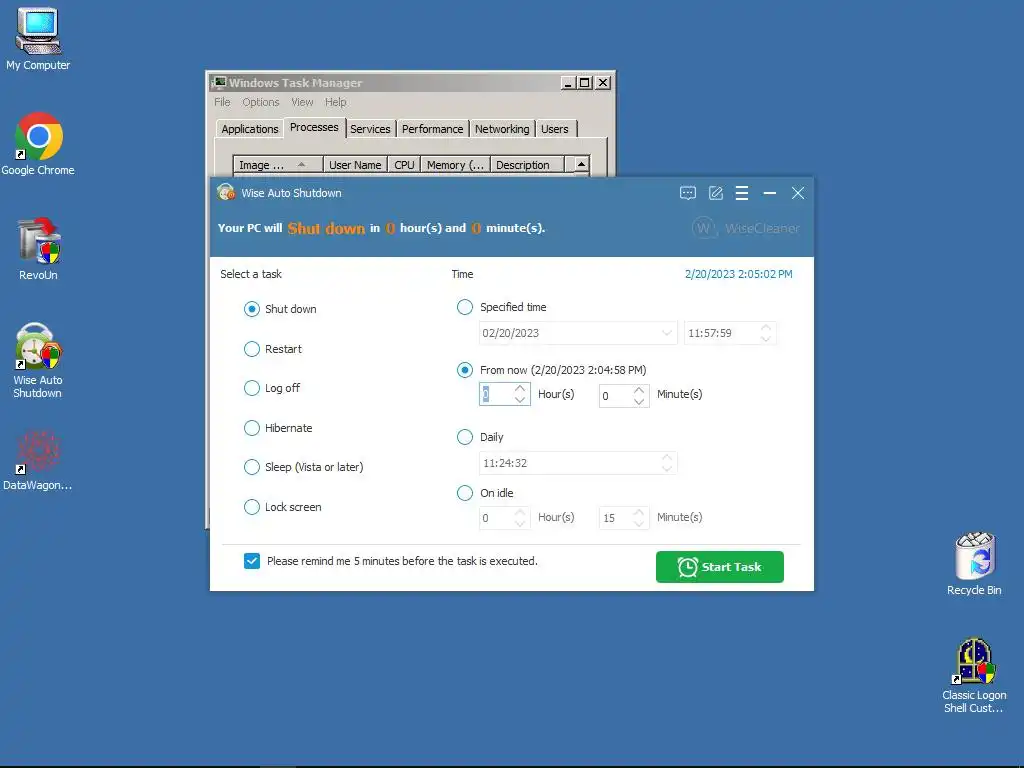Increase the On idle Hour(s) value

click(520, 512)
